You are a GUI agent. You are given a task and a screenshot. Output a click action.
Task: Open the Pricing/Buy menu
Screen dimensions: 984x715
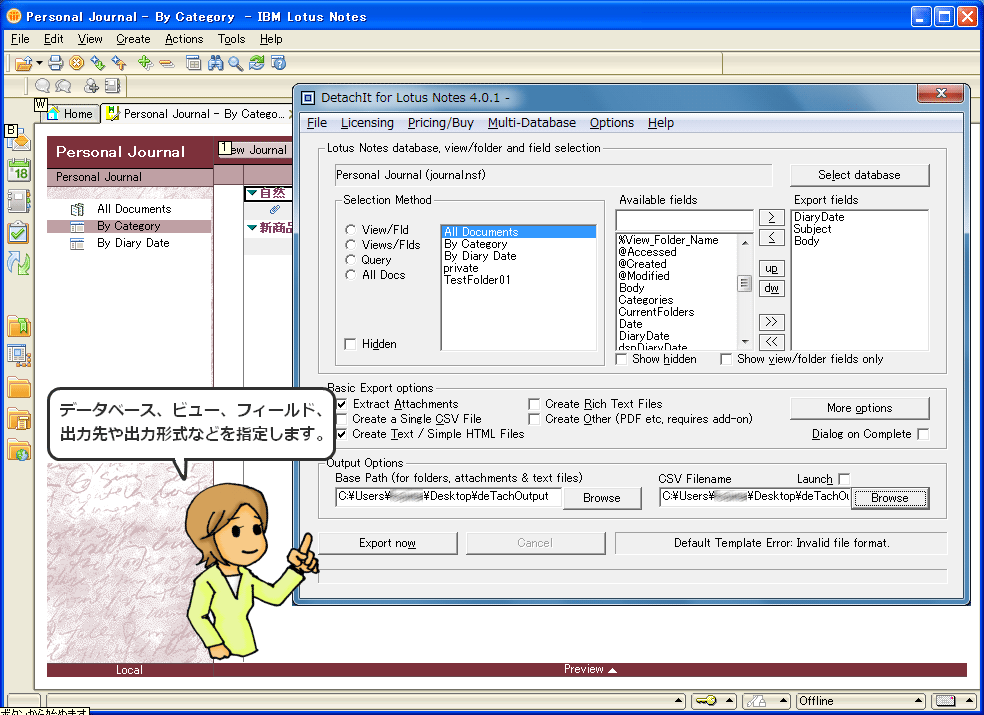click(441, 123)
